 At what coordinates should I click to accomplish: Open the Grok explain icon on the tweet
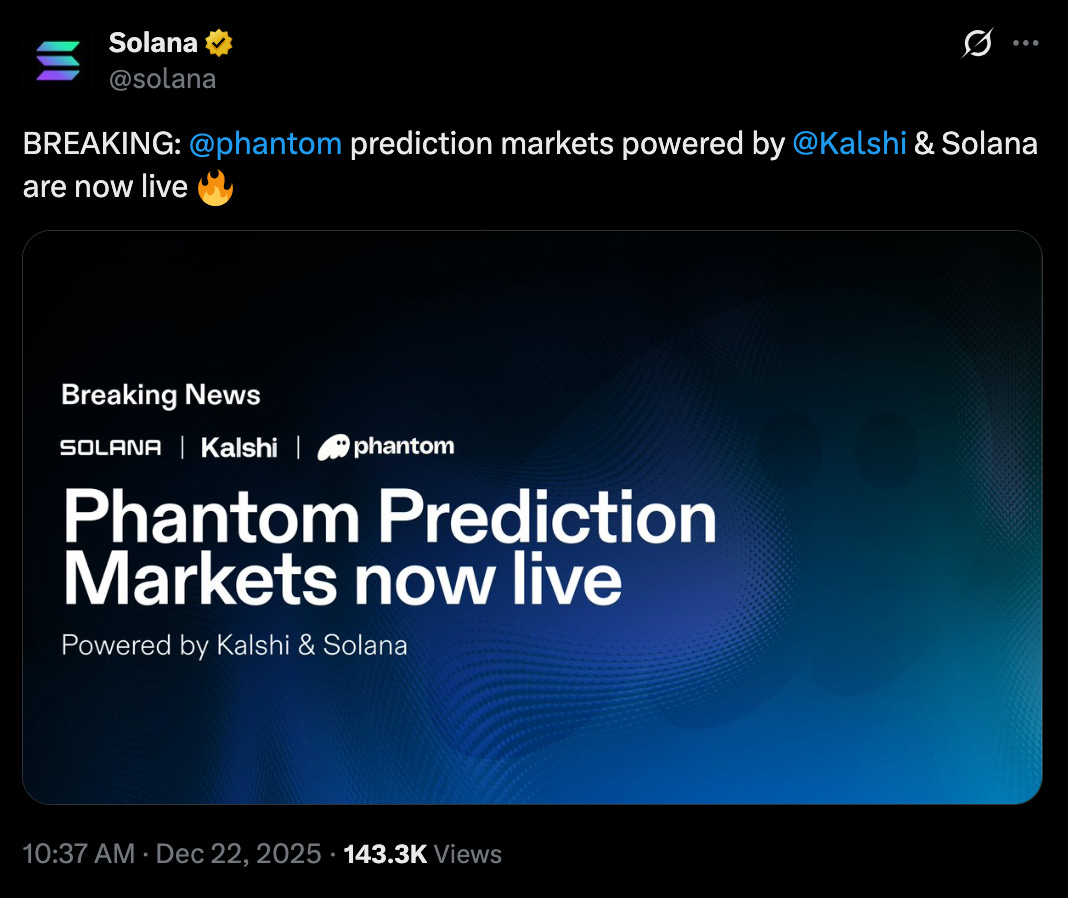[x=978, y=43]
